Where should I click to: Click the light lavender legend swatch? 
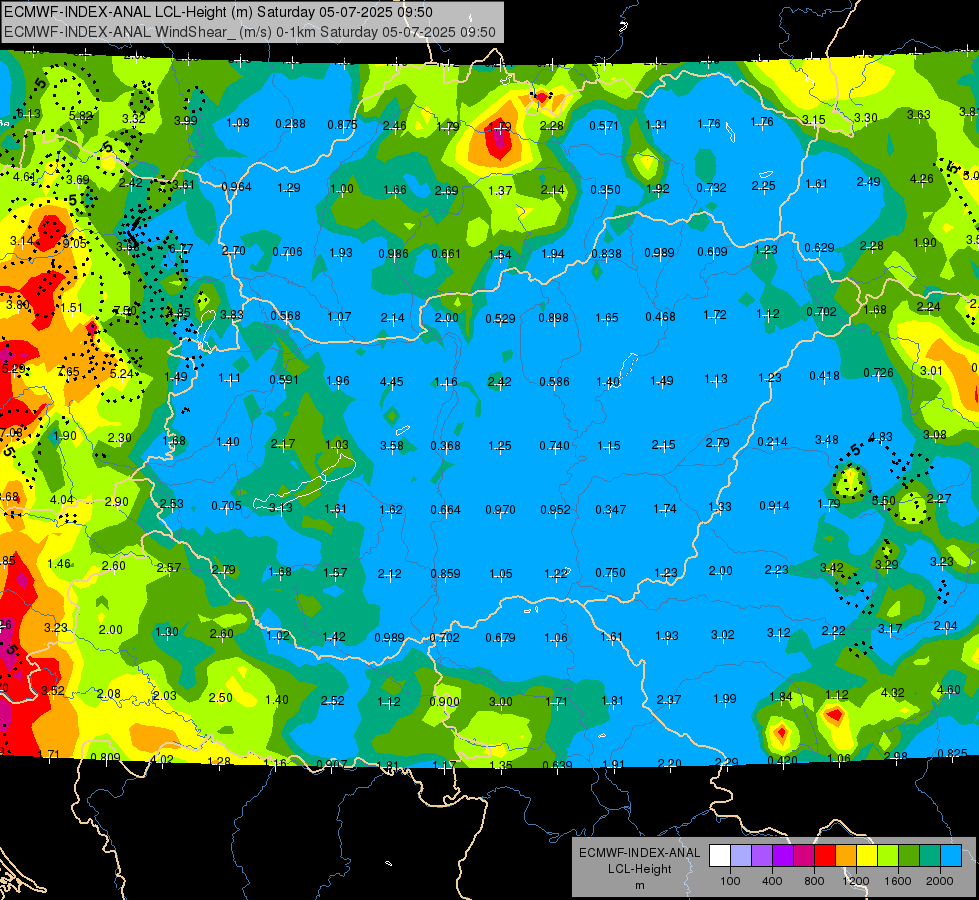point(741,856)
